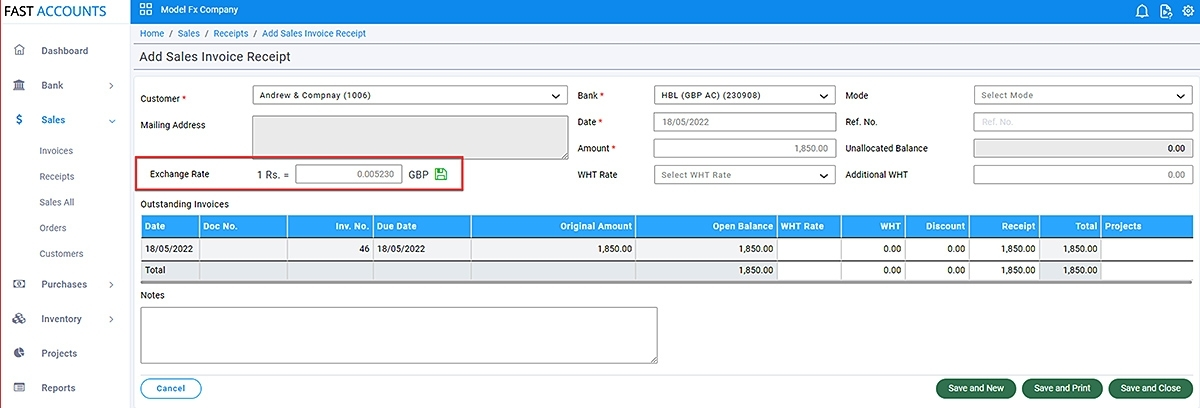
Task: Click the Home breadcrumb link
Action: click(152, 33)
